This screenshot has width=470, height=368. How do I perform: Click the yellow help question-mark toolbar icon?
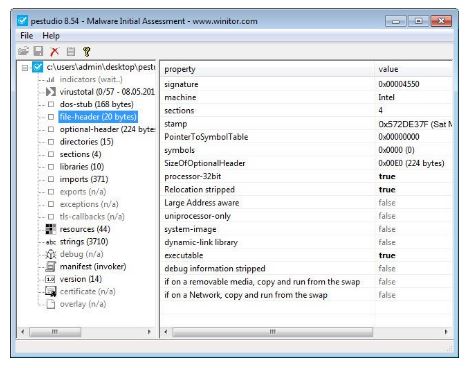[x=87, y=51]
